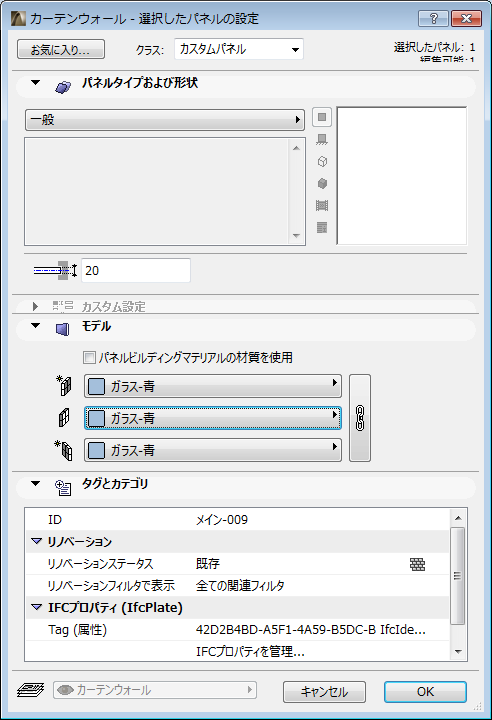Confirm with the OK button
This screenshot has width=492, height=720.
coord(425,692)
